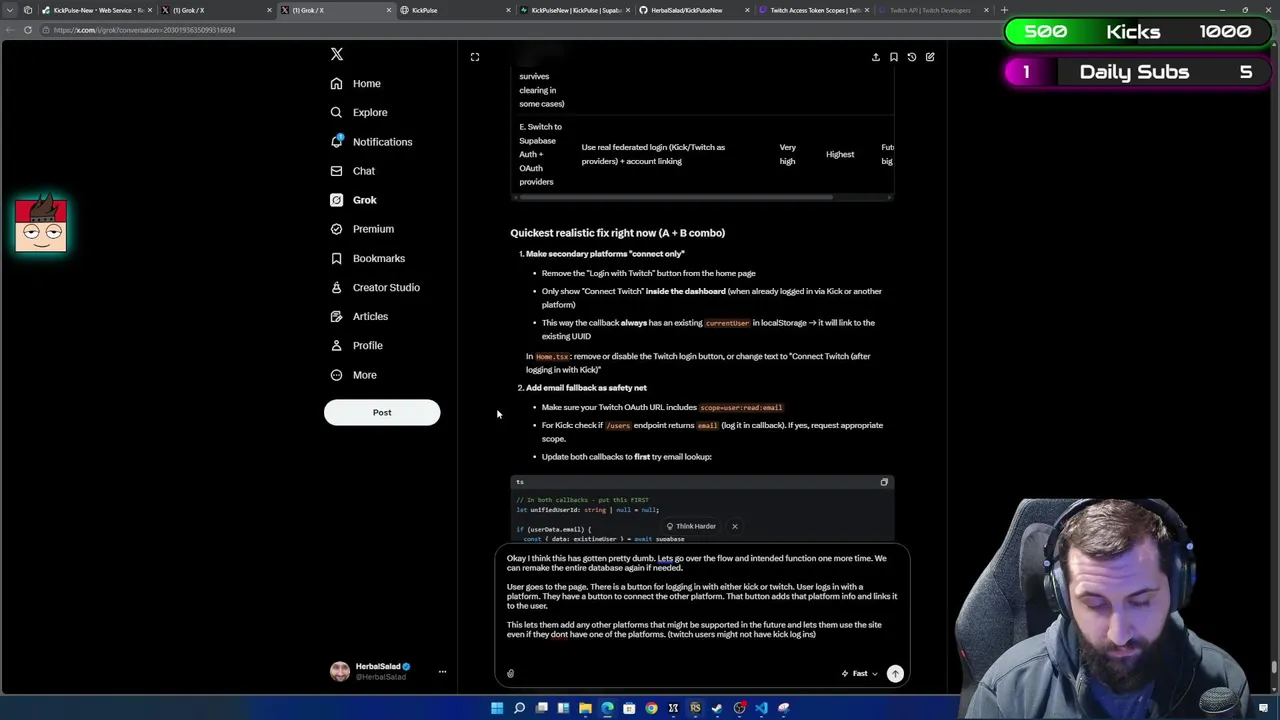Open Creator Studio
This screenshot has width=1280, height=720.
pos(375,287)
